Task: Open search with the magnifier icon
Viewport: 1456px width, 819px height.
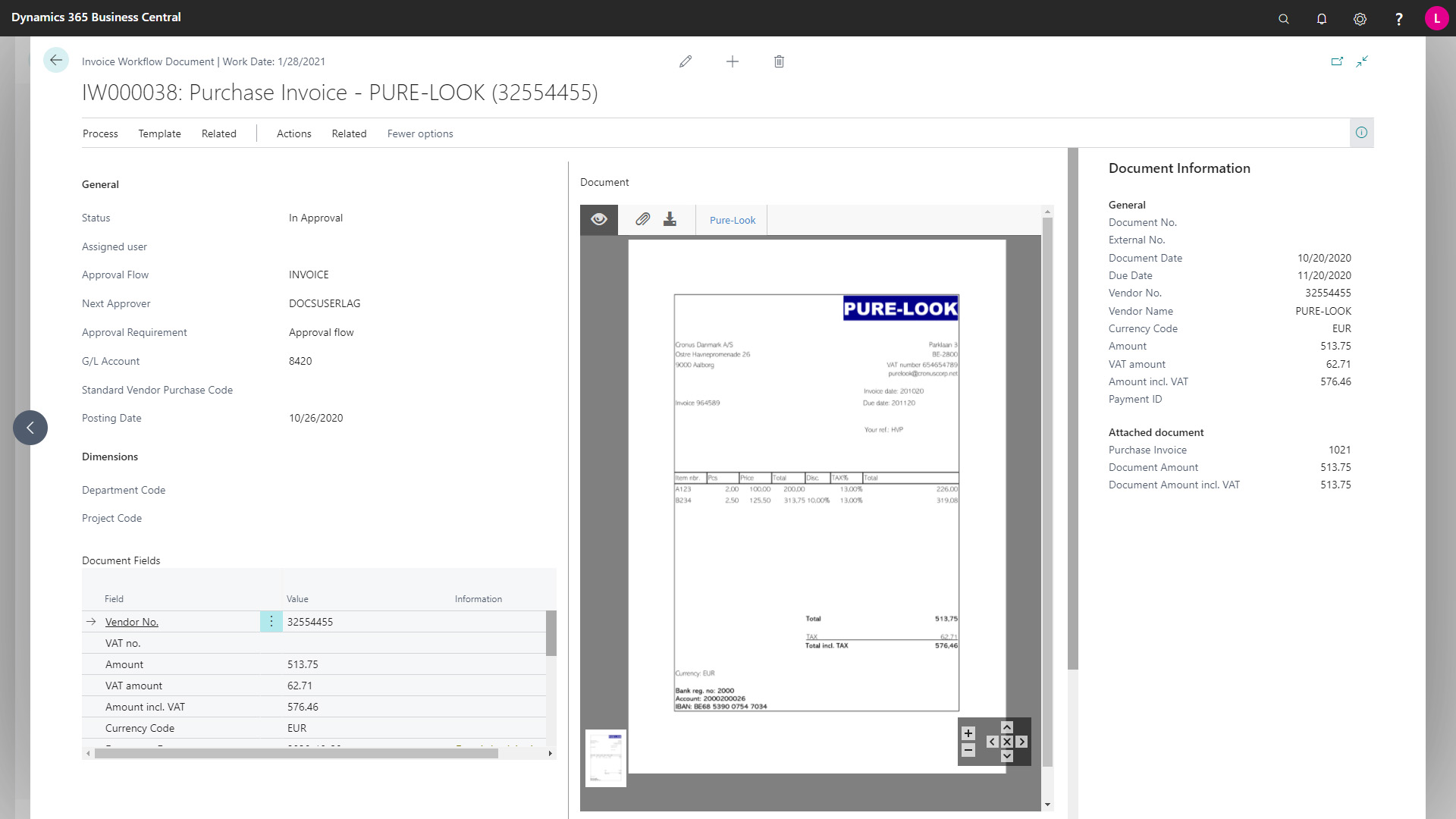Action: pos(1283,18)
